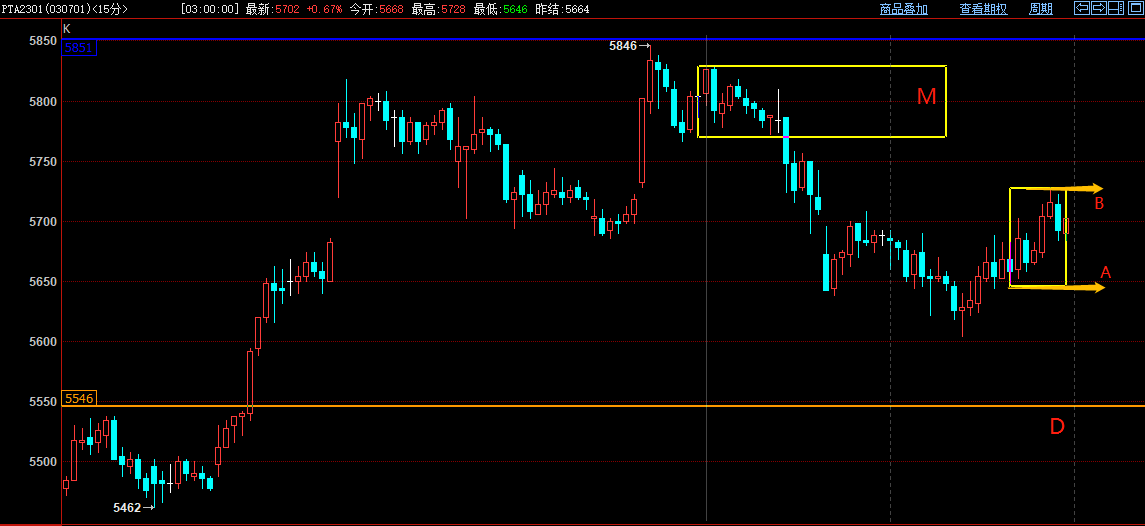Click the 5500 price axis label

pyautogui.click(x=44, y=462)
